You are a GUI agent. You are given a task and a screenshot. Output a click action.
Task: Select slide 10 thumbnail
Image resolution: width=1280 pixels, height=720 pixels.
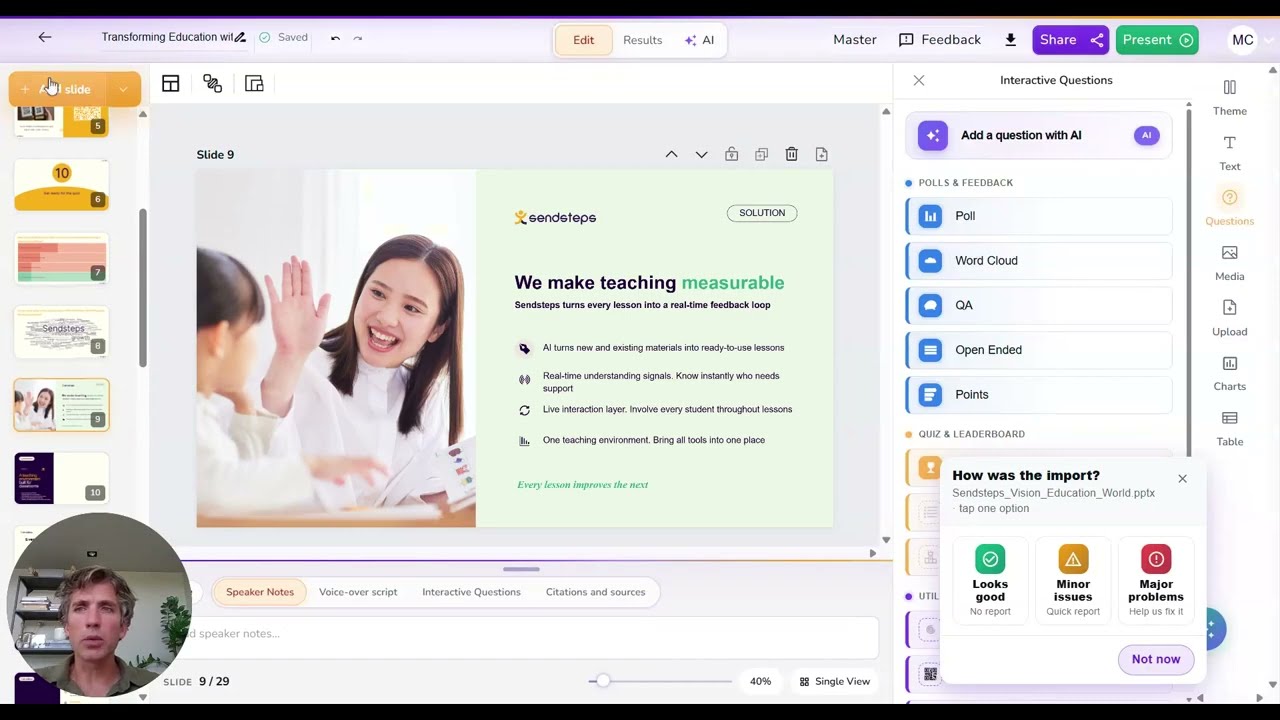click(x=61, y=478)
